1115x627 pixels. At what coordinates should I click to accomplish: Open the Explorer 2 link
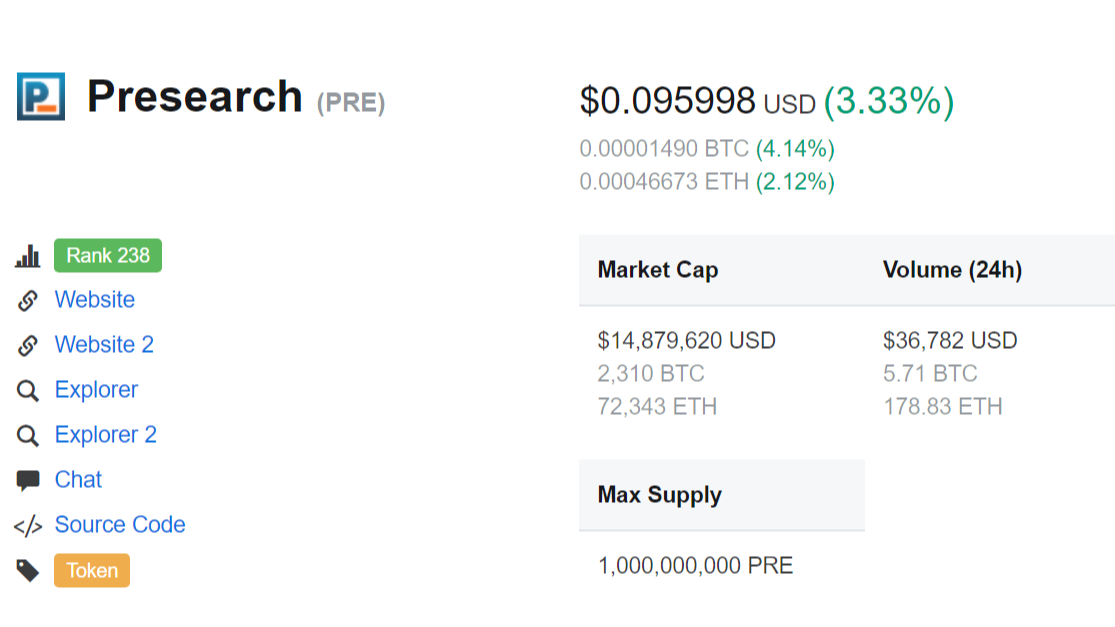coord(105,435)
